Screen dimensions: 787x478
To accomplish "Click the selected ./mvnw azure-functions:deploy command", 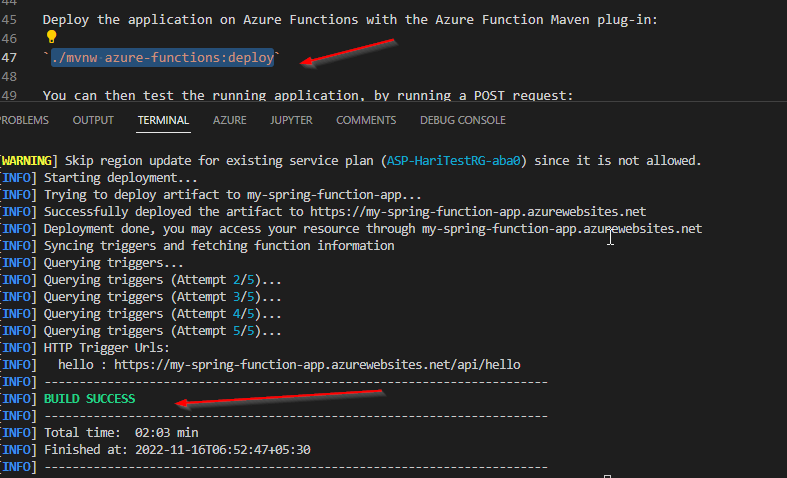I will tap(164, 58).
